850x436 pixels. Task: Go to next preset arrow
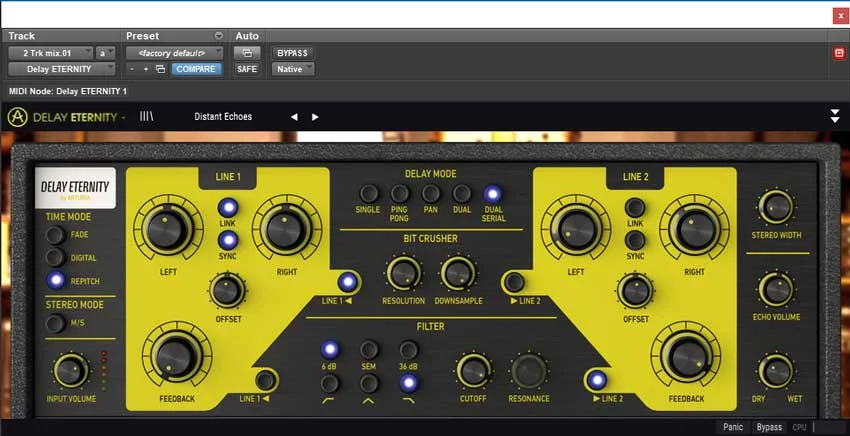[x=315, y=117]
